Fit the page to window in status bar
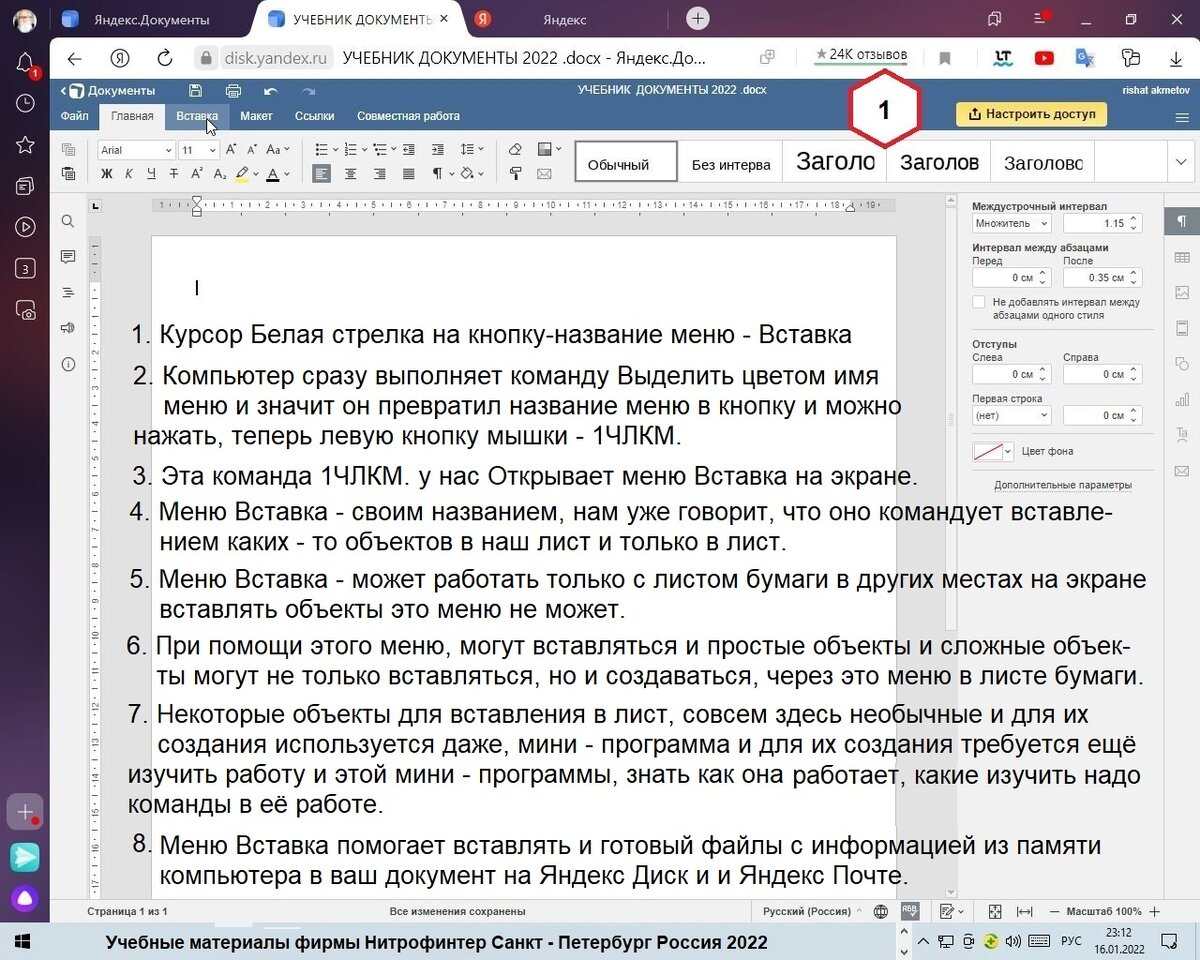The width and height of the screenshot is (1200, 960). pyautogui.click(x=995, y=912)
